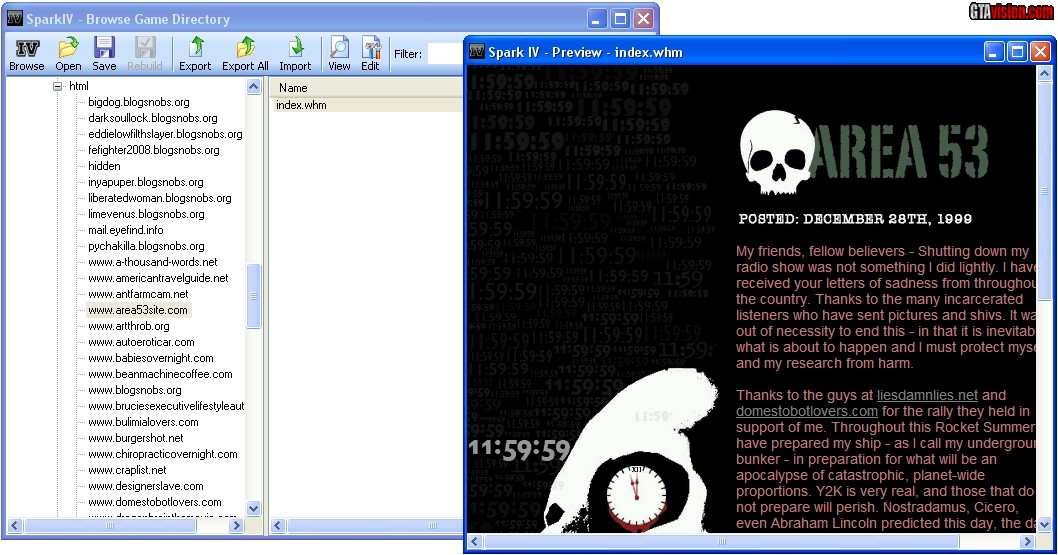The height and width of the screenshot is (555, 1058).
Task: Open the domestobotlovers.com hyperlink
Action: (x=806, y=411)
